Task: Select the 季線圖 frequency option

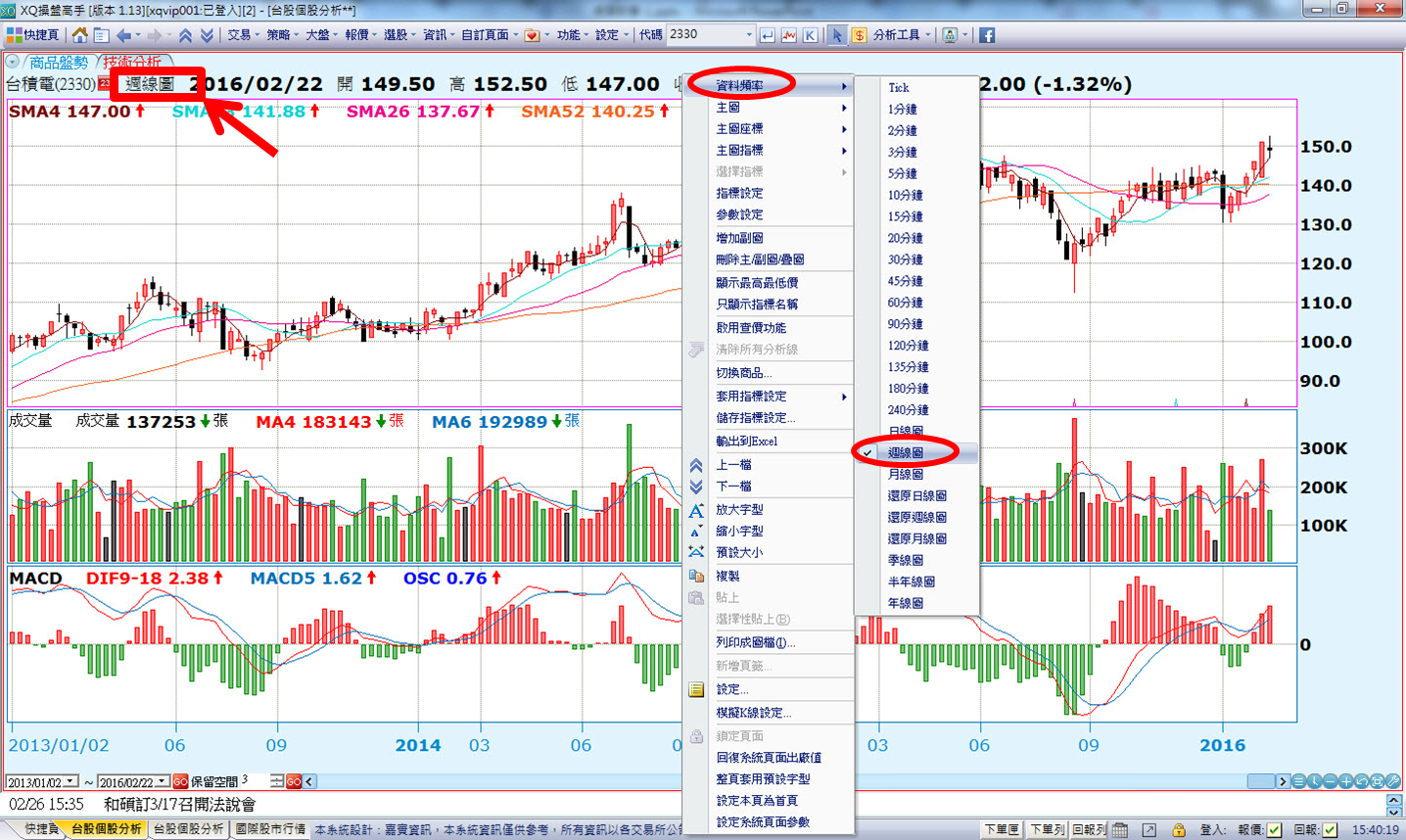Action: tap(917, 560)
